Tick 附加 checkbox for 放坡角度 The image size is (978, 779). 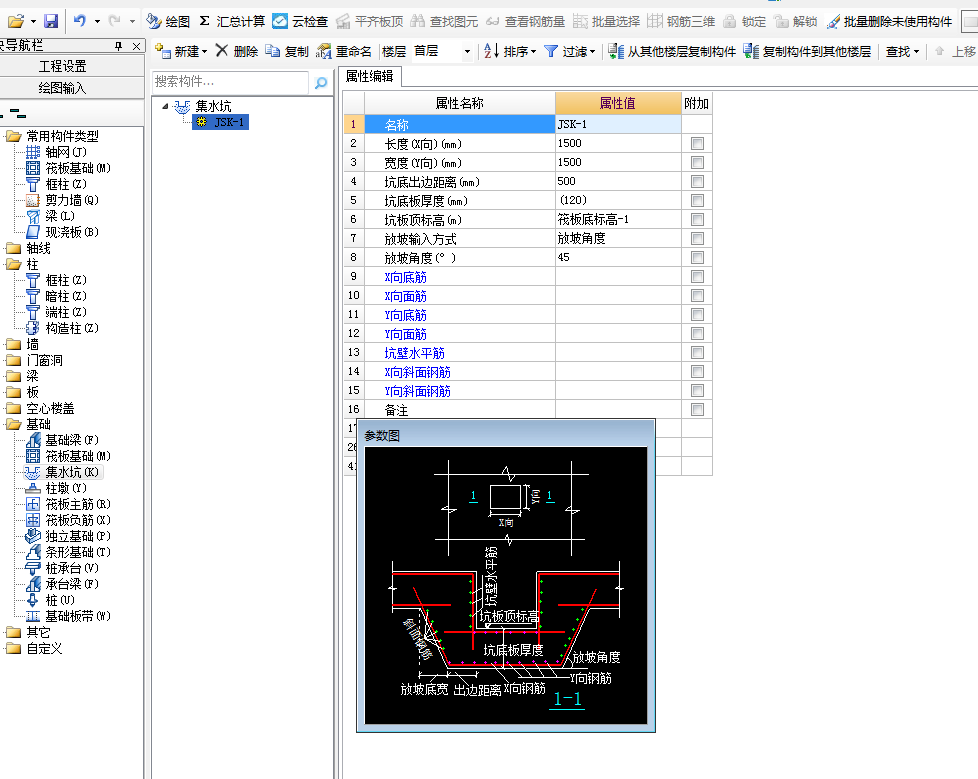pos(697,258)
